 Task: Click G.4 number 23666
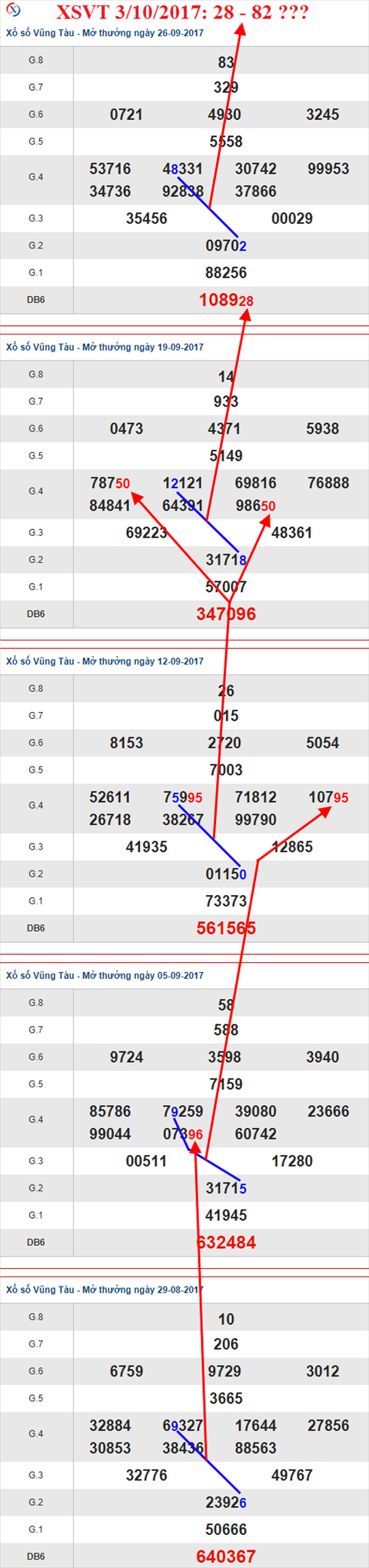point(328,1111)
